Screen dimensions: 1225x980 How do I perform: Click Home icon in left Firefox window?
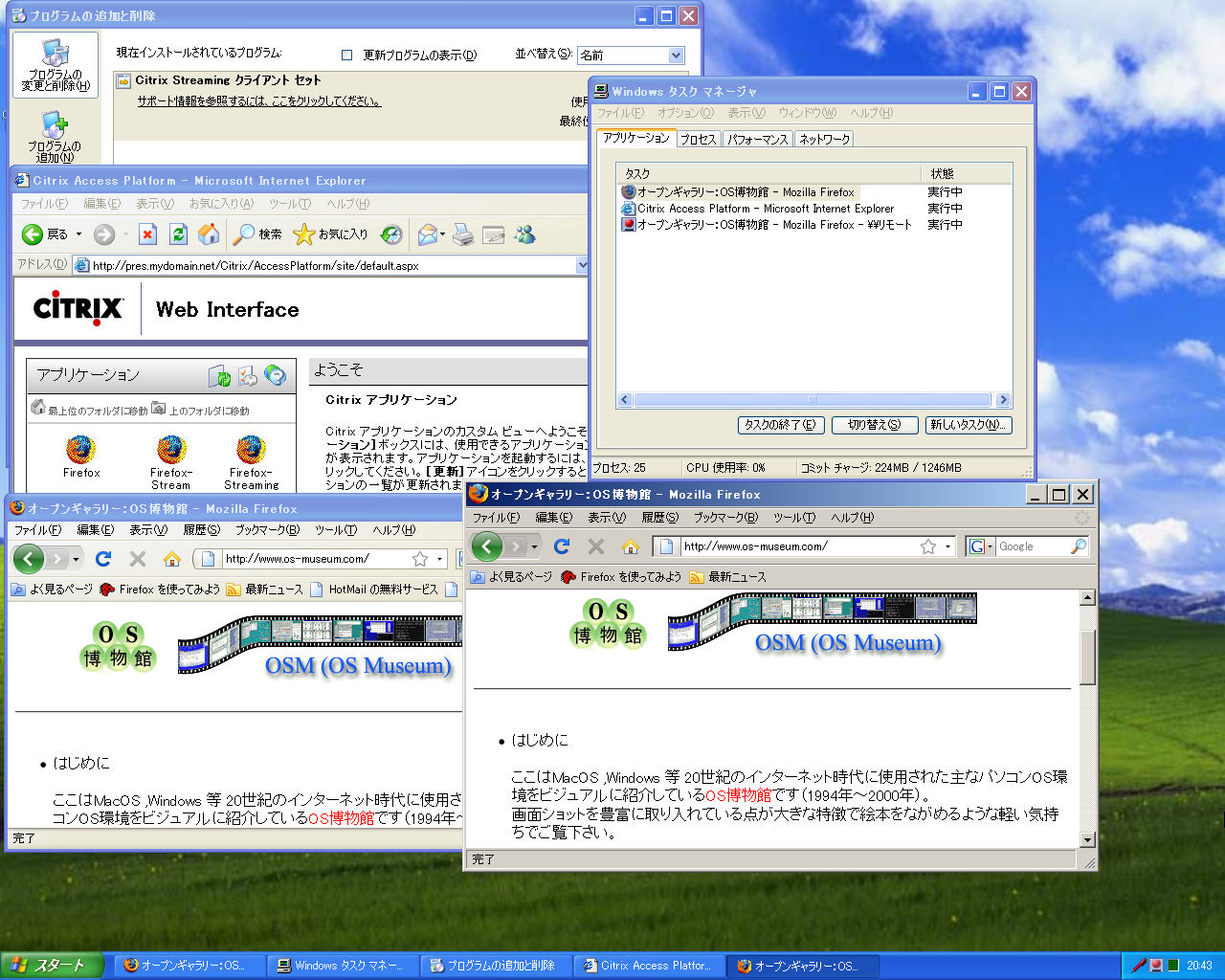(172, 559)
